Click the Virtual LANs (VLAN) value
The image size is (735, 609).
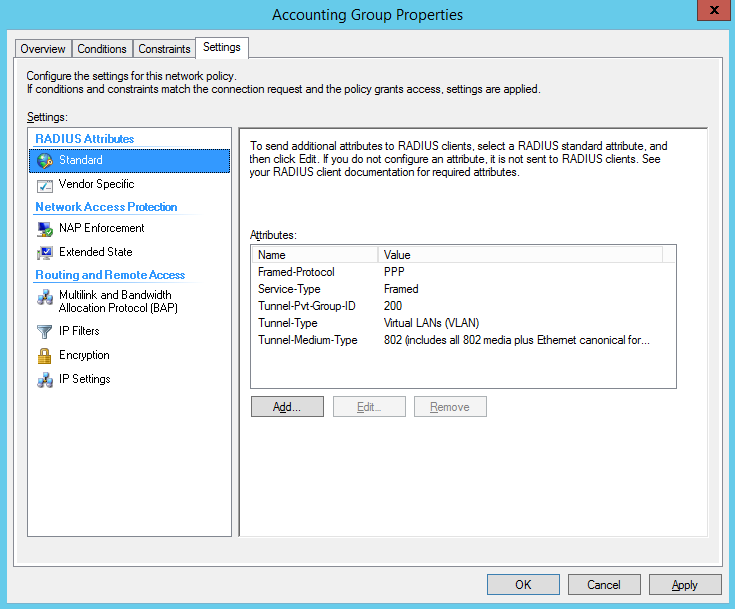[x=431, y=323]
